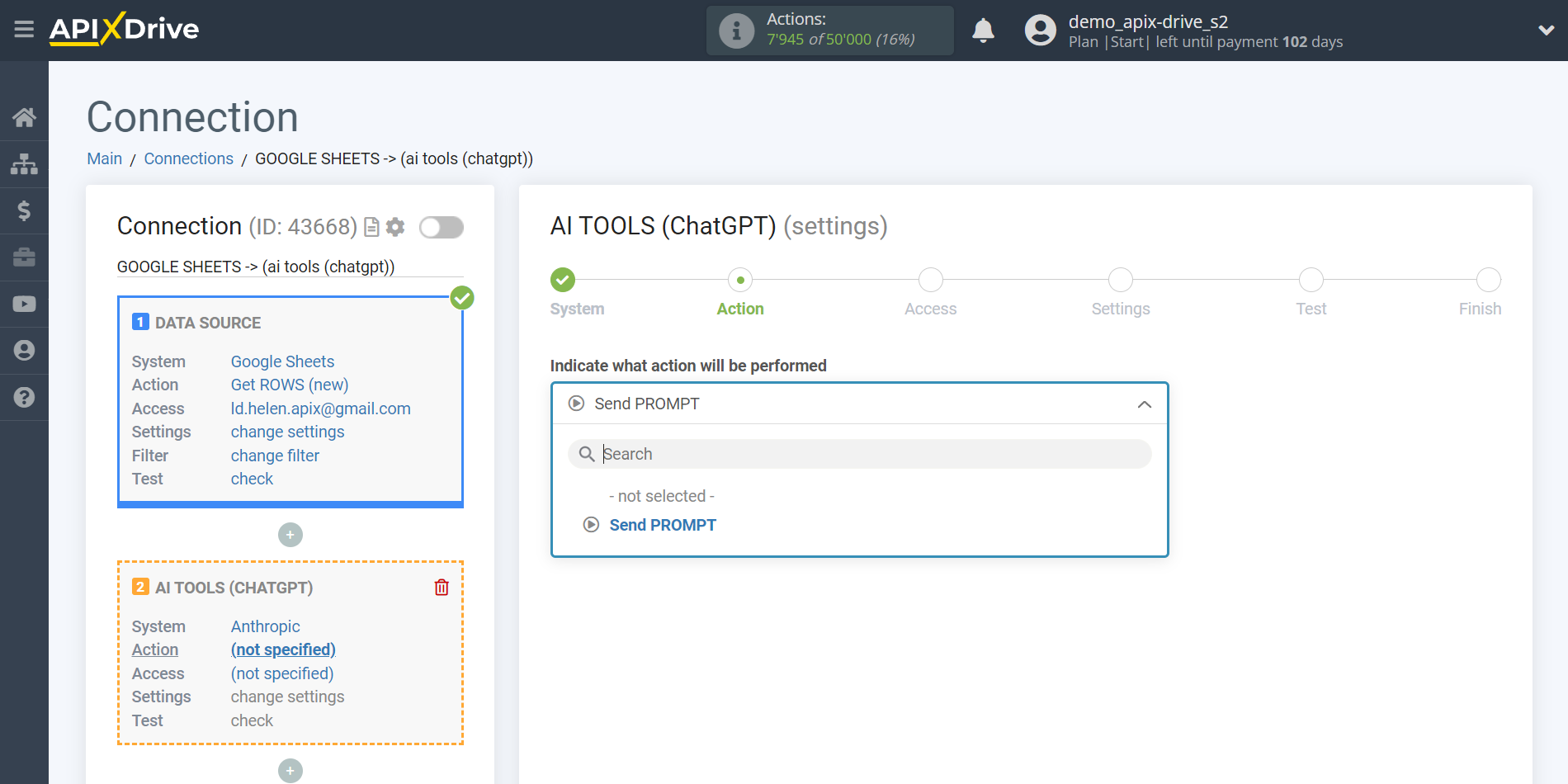
Task: Go to the Action step
Action: 740,280
